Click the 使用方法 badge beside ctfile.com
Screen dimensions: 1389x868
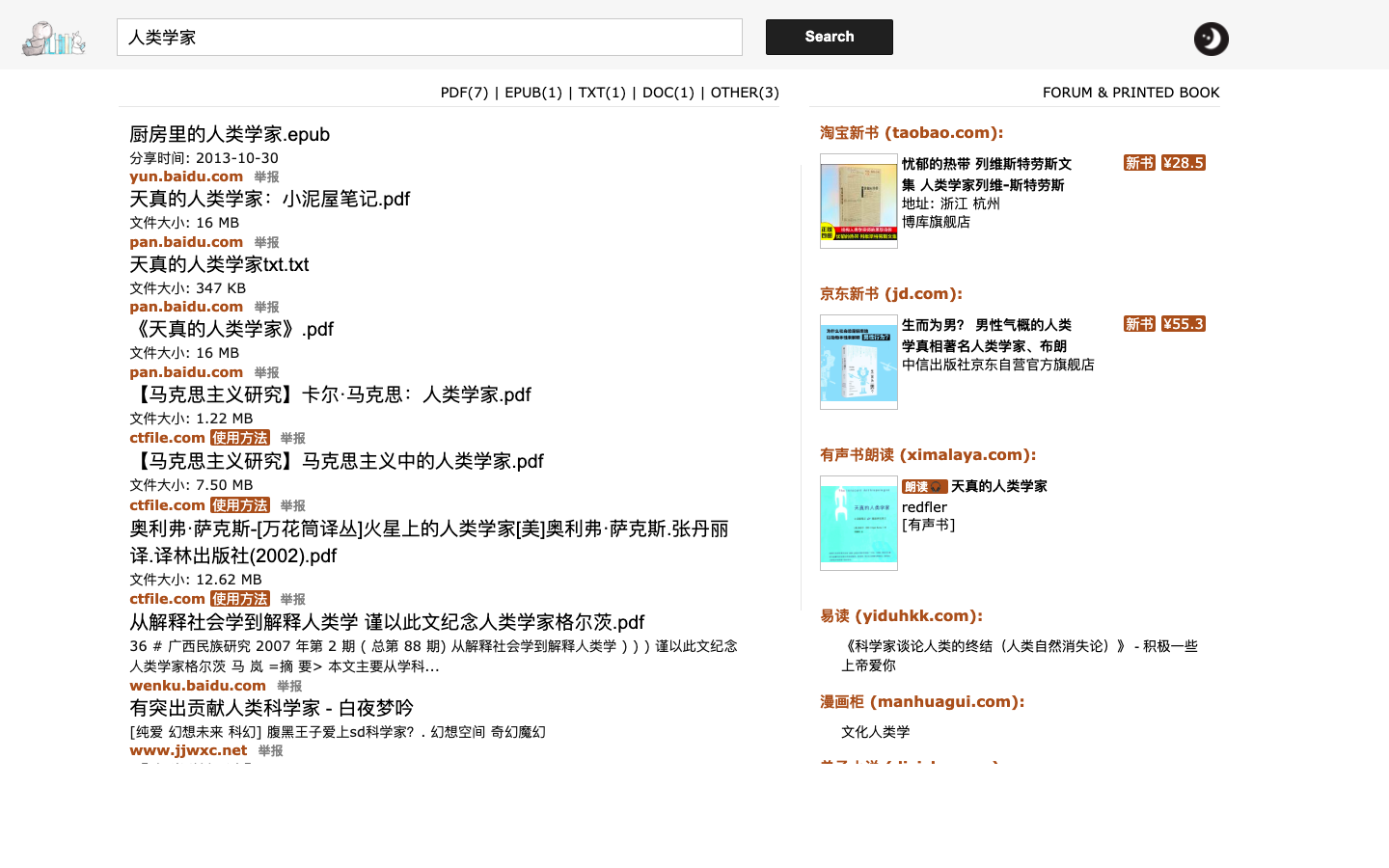[239, 437]
